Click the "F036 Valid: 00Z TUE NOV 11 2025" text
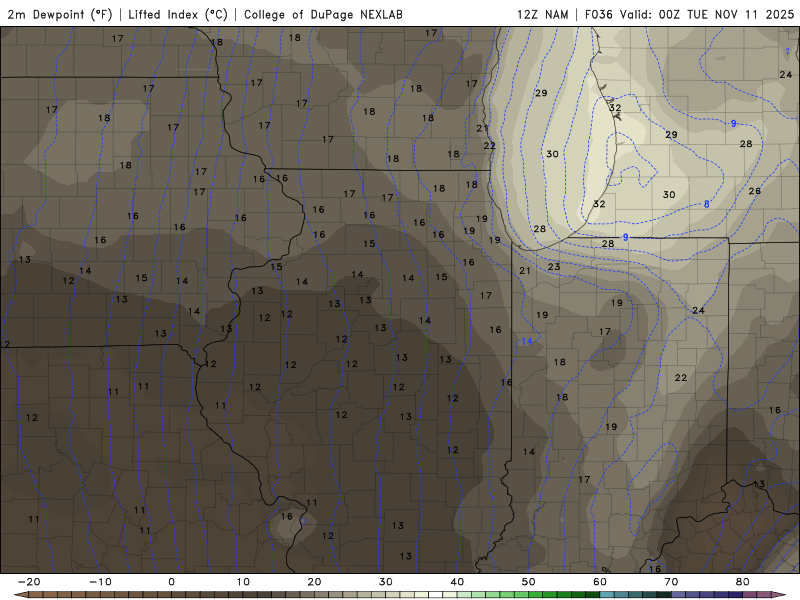This screenshot has width=800, height=600. [x=689, y=14]
